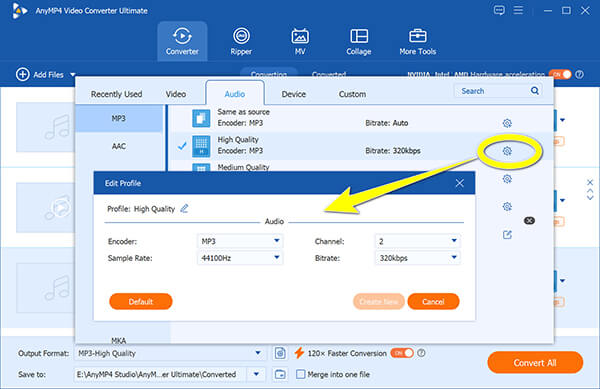Close the Edit Profile dialog

pyautogui.click(x=460, y=183)
